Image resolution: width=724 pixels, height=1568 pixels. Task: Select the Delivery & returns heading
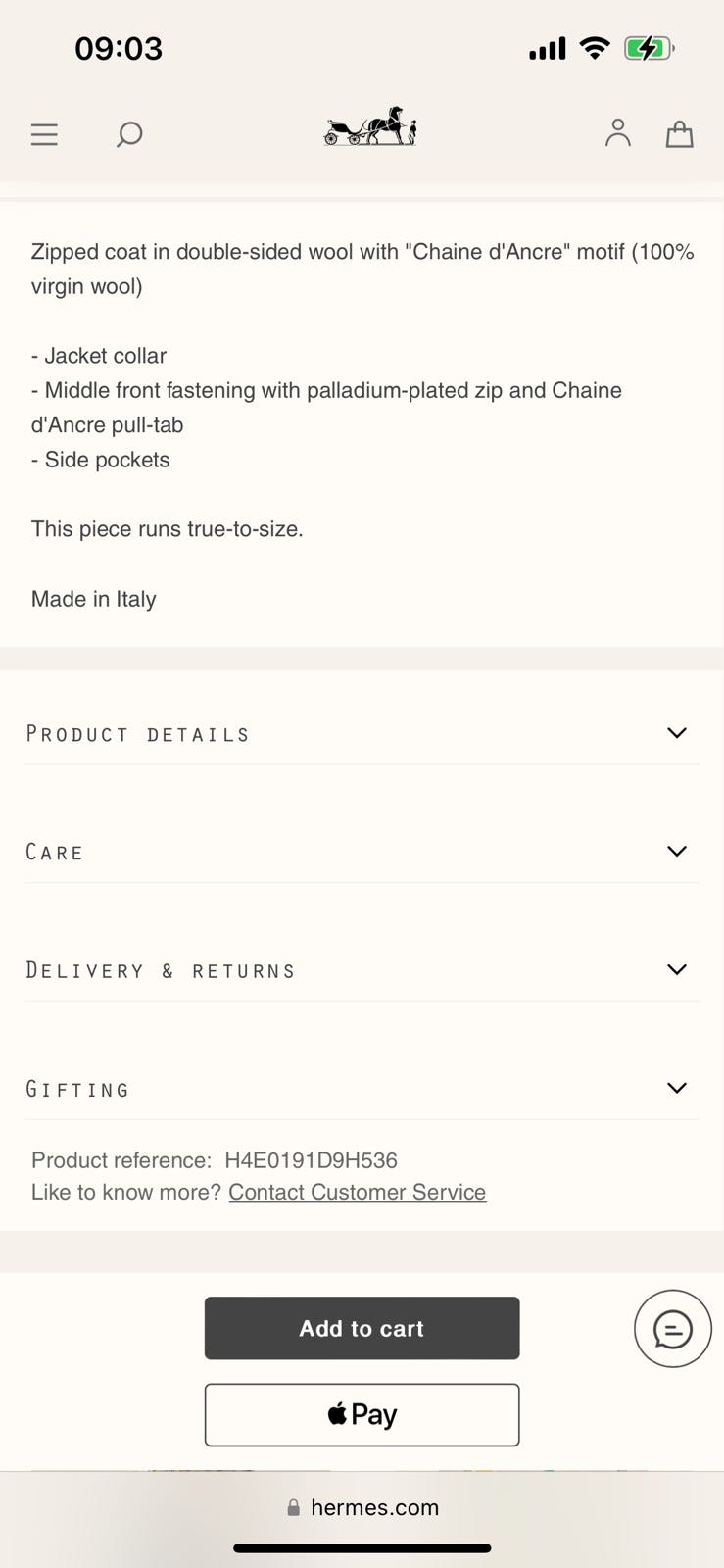pyautogui.click(x=160, y=971)
